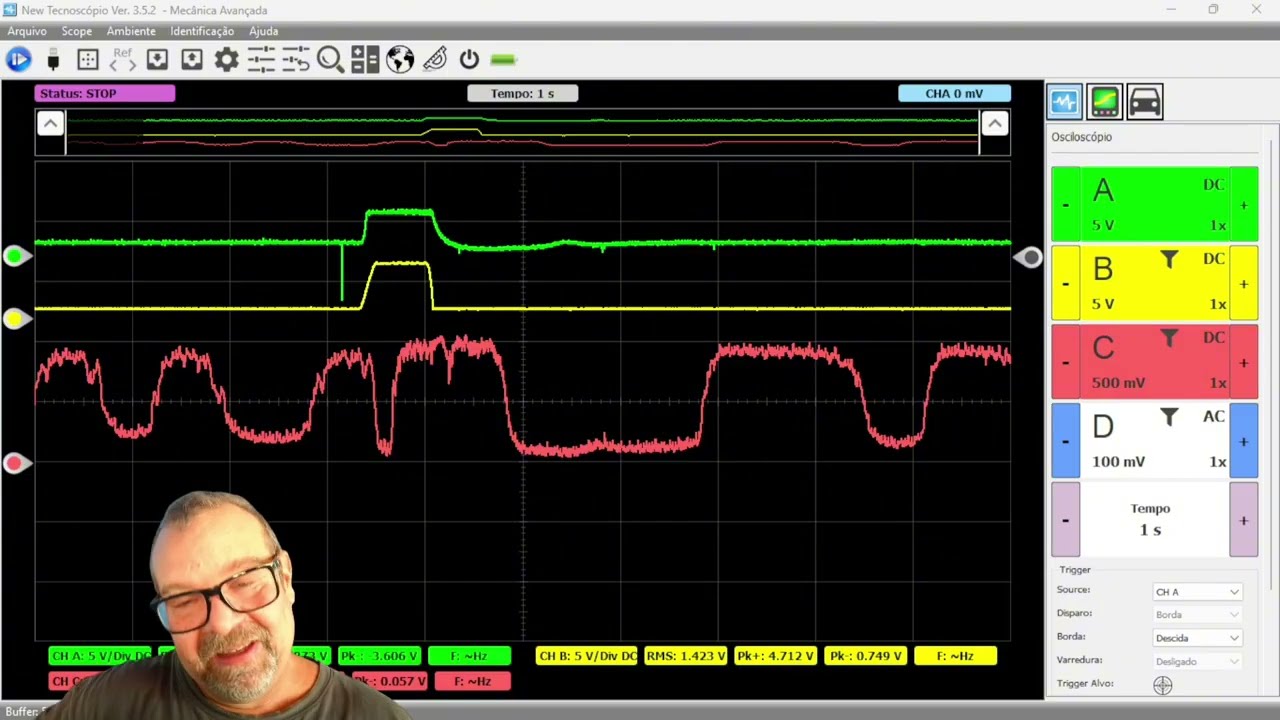This screenshot has height=720, width=1280.
Task: Open the Disparo Borda dropdown
Action: pyautogui.click(x=1197, y=615)
